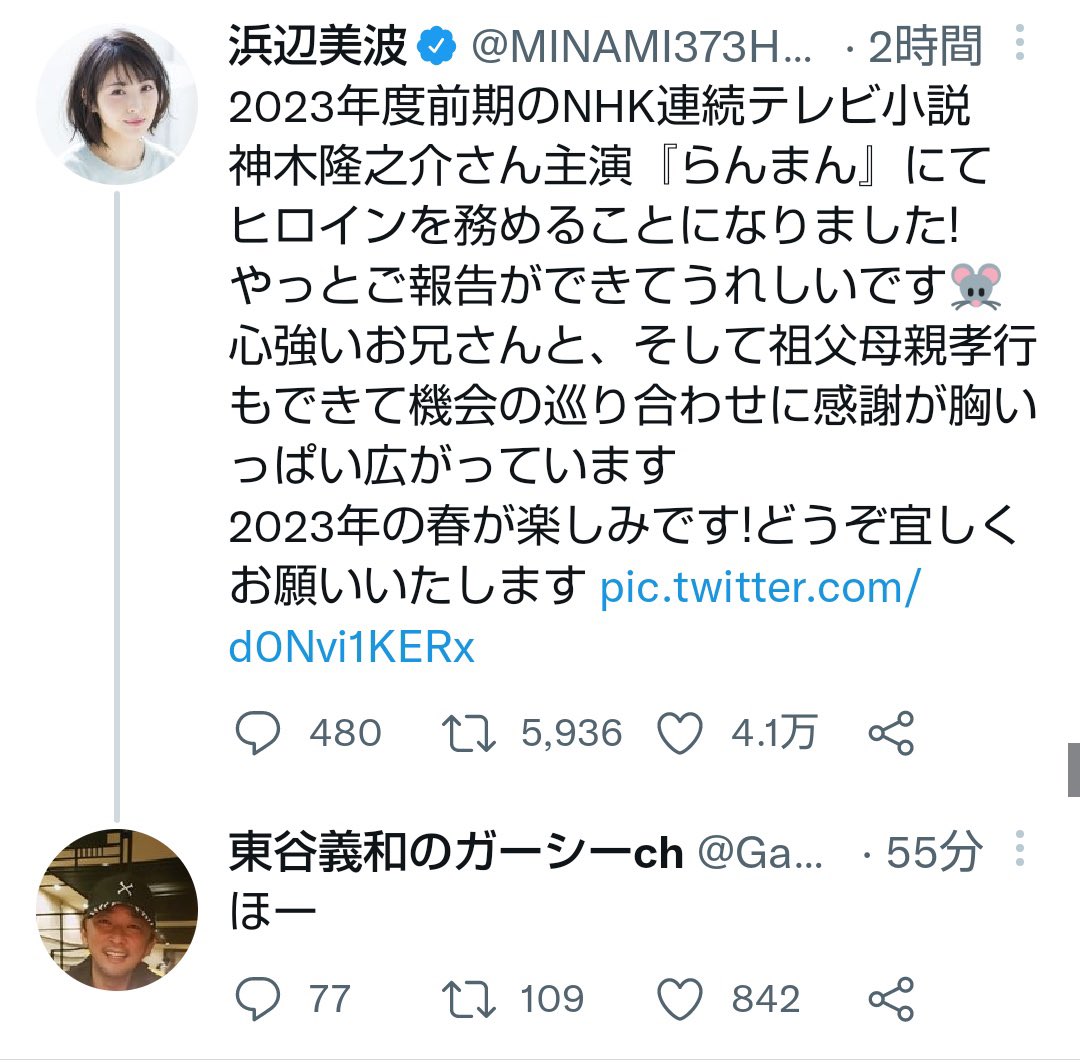Click the blue verified badge
Image resolution: width=1080 pixels, height=1062 pixels.
pyautogui.click(x=437, y=47)
